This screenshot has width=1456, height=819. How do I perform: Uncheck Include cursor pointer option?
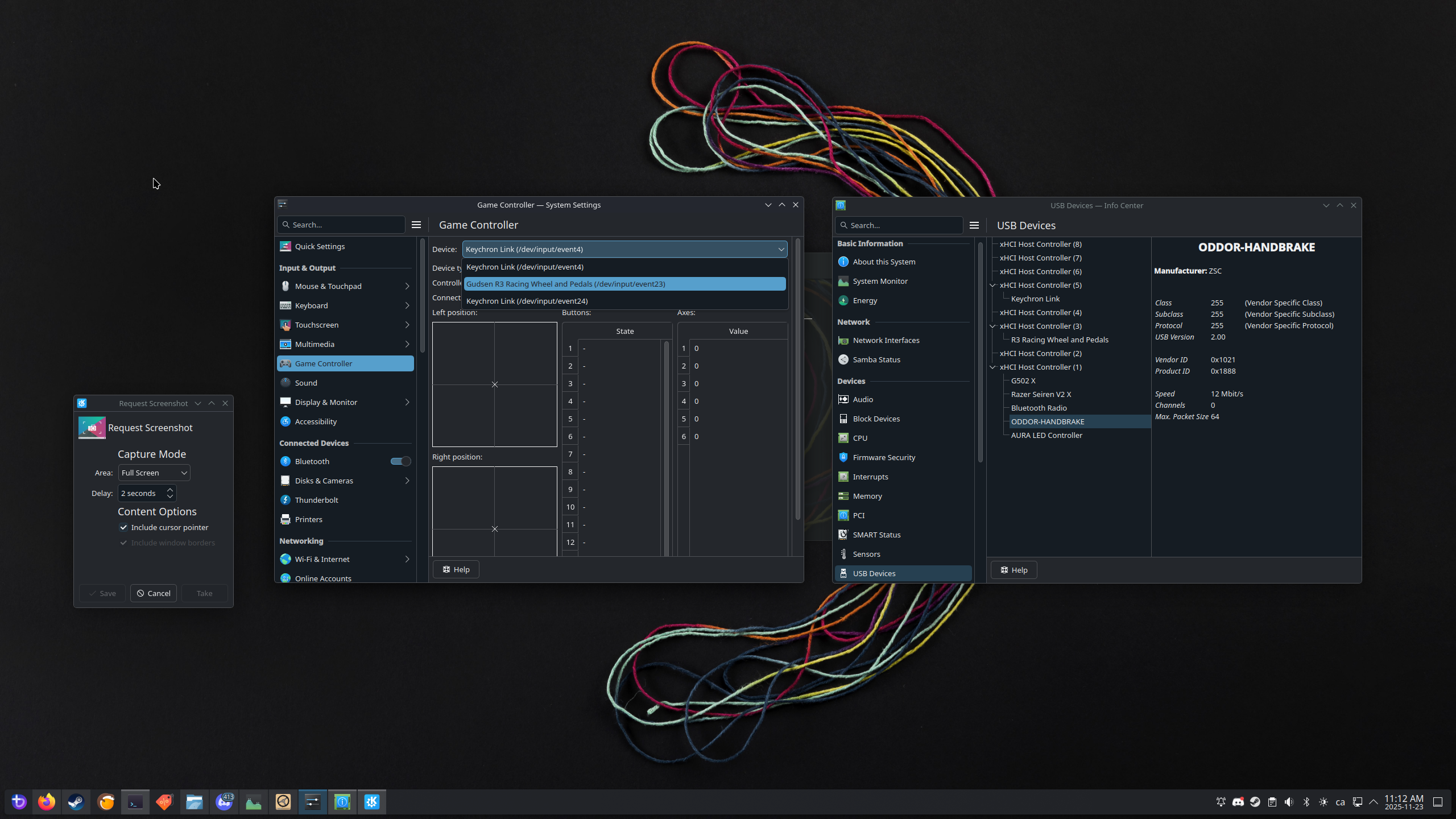[x=123, y=527]
